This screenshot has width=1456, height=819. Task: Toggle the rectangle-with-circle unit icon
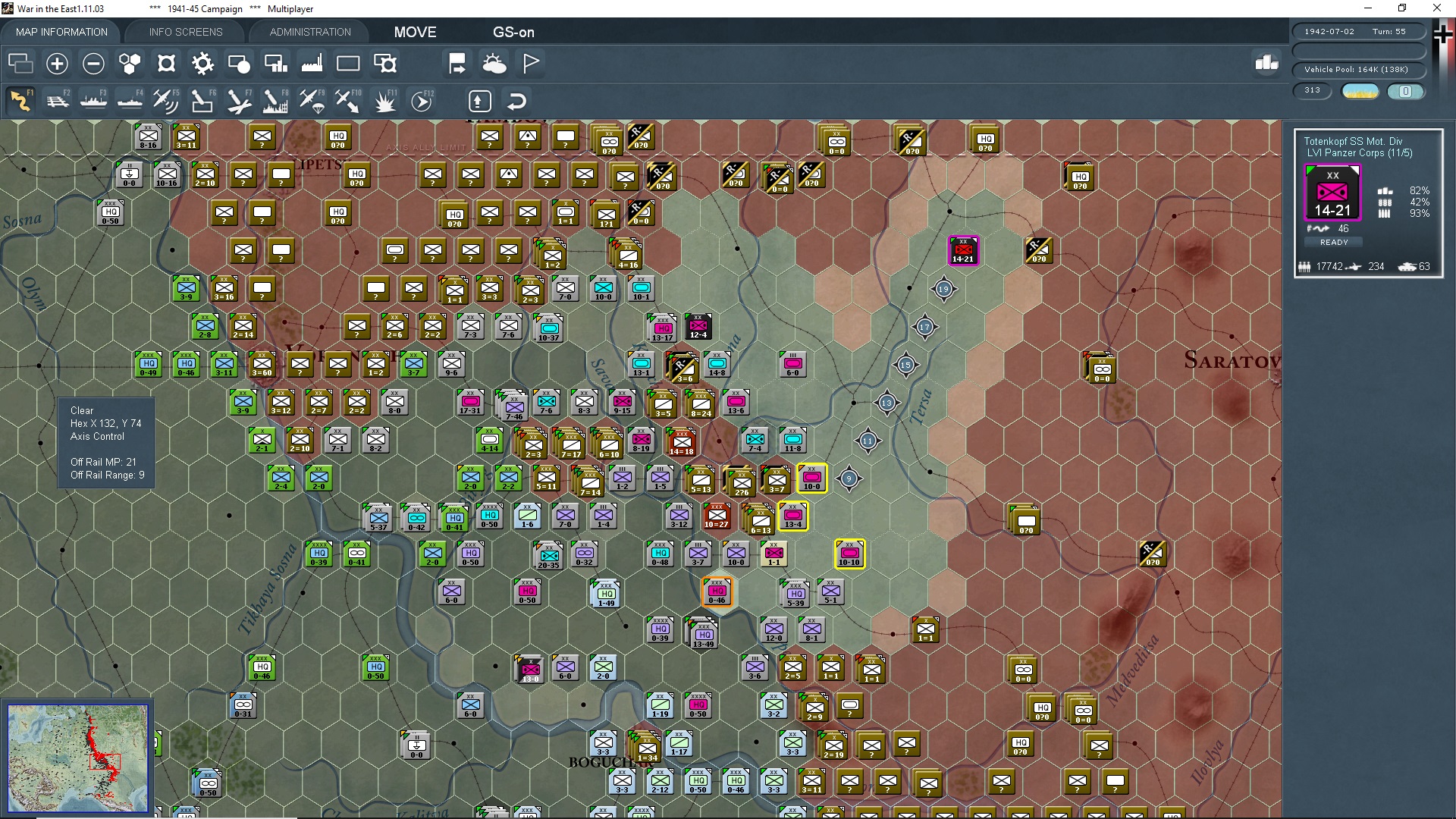pos(239,63)
